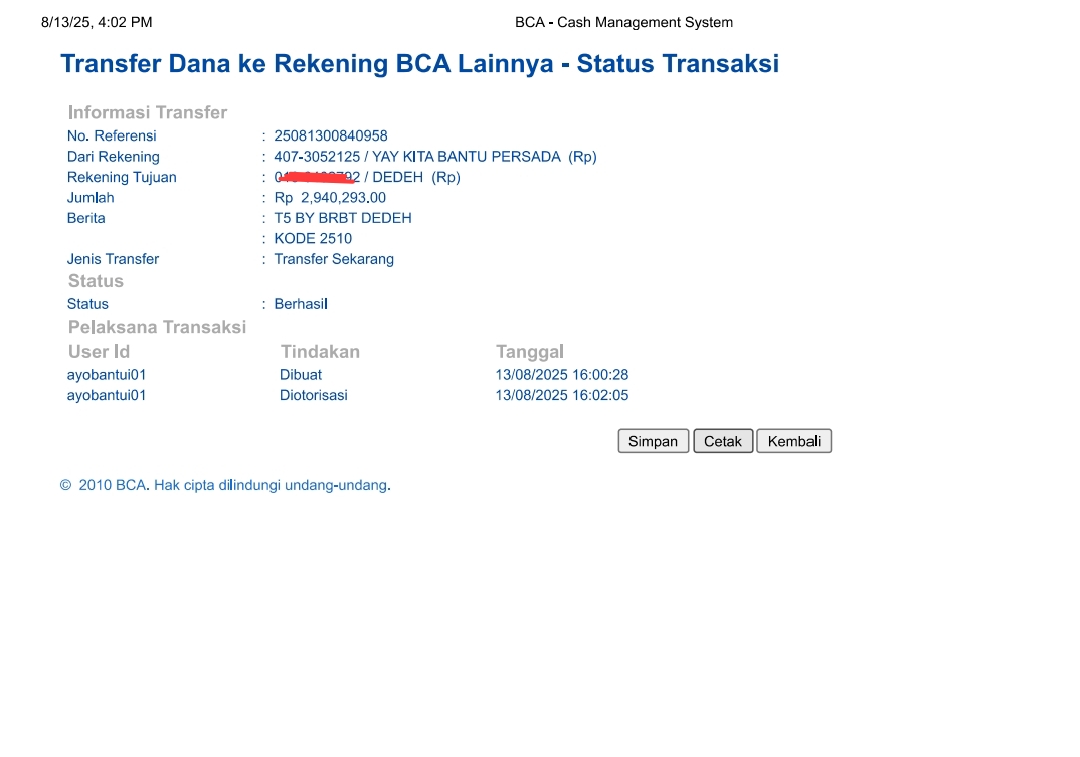
Task: Click the creation timestamp 13/08/2025 16:00:28
Action: [562, 375]
